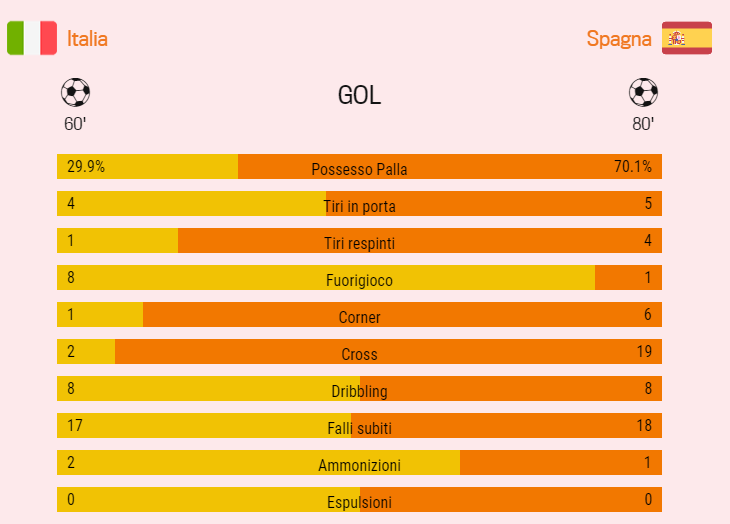Click Spagna's 80' goal minute
The width and height of the screenshot is (730, 524).
click(643, 124)
